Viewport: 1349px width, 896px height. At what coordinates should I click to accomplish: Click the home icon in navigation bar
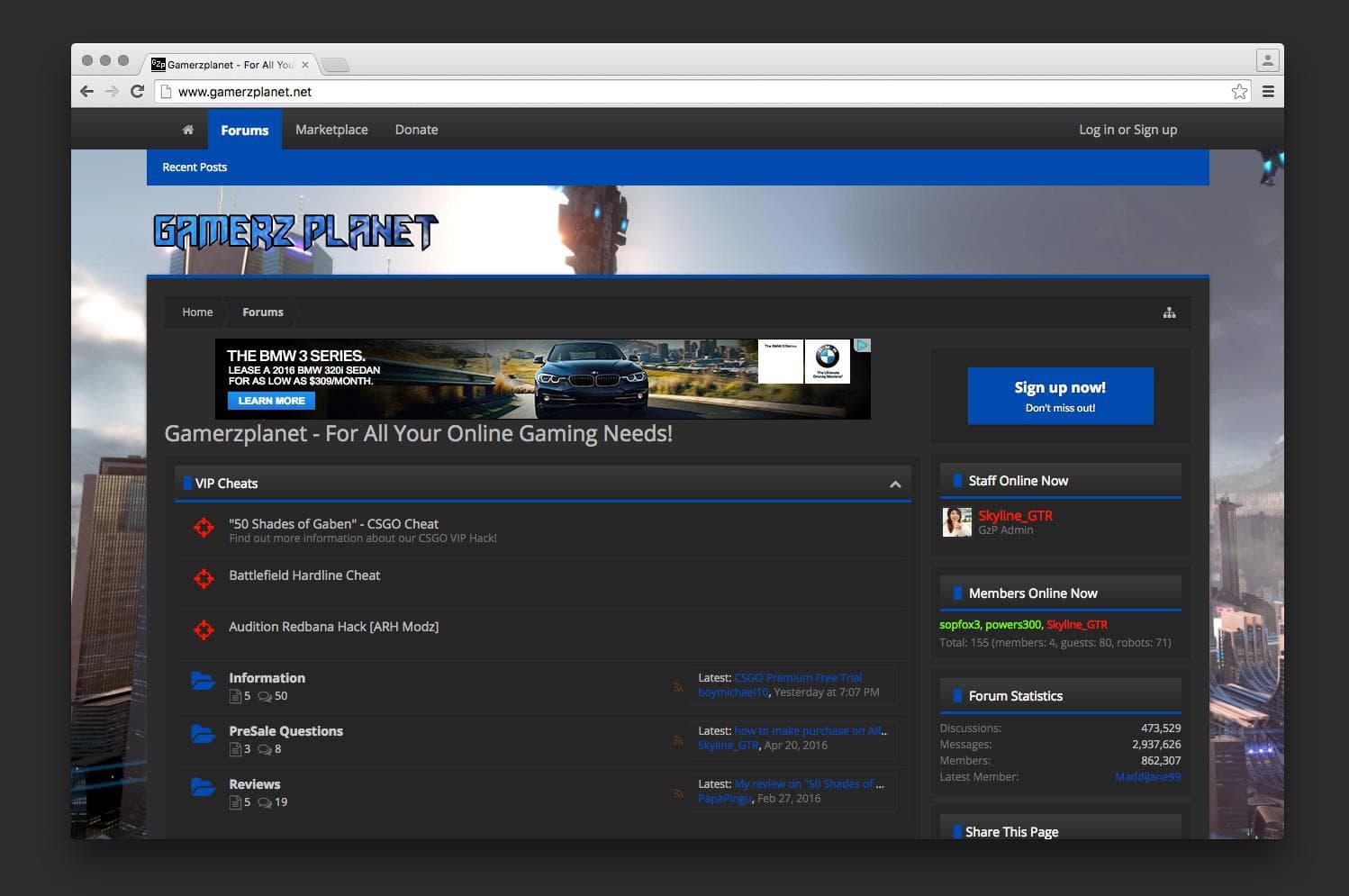pyautogui.click(x=188, y=130)
